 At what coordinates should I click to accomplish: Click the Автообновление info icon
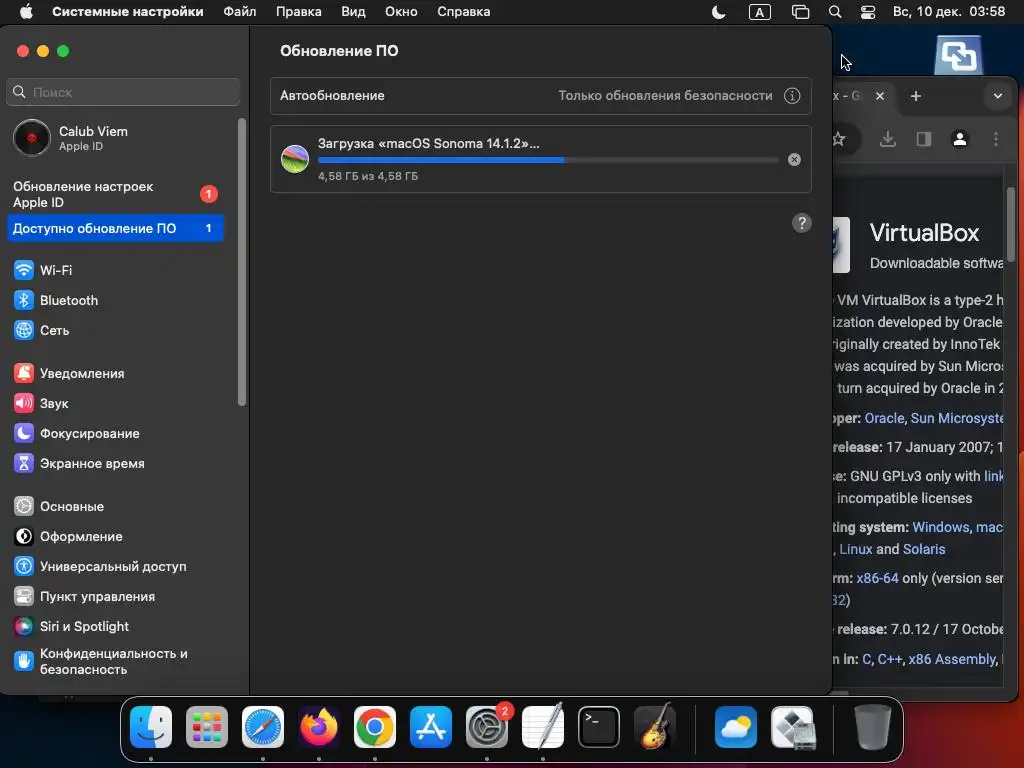click(x=792, y=95)
